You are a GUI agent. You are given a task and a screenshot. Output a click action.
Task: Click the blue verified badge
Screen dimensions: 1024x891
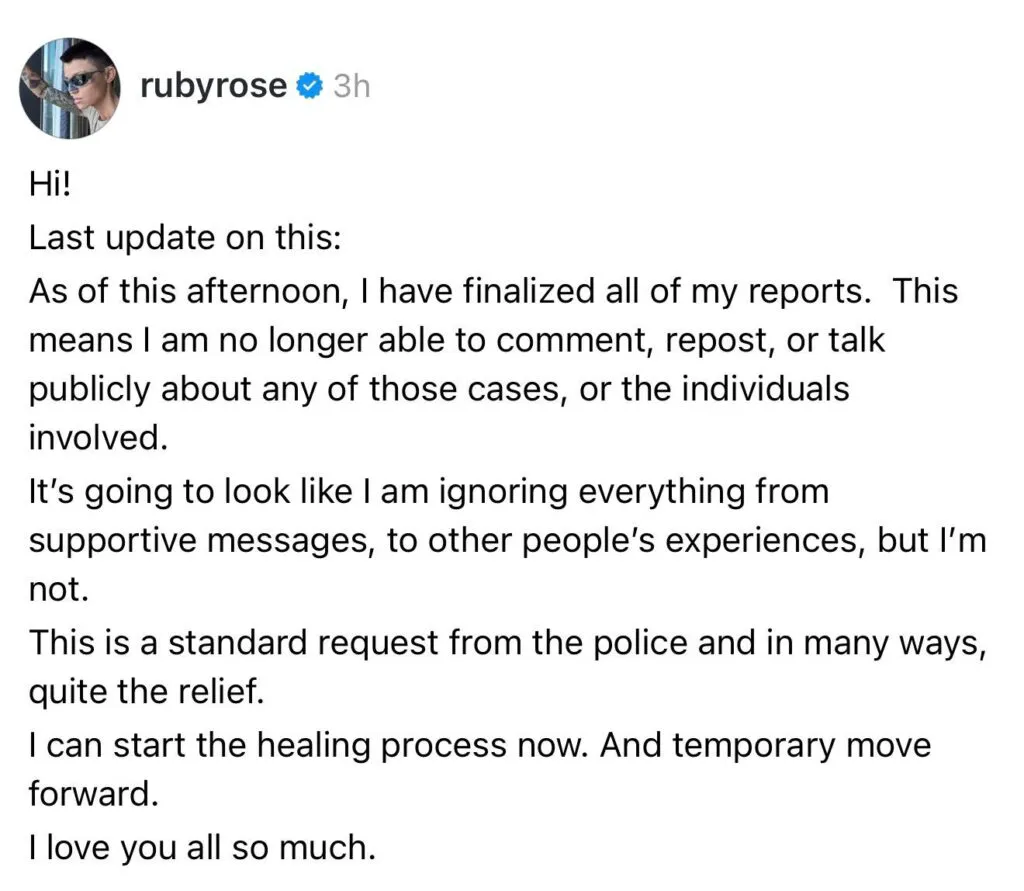pos(309,87)
